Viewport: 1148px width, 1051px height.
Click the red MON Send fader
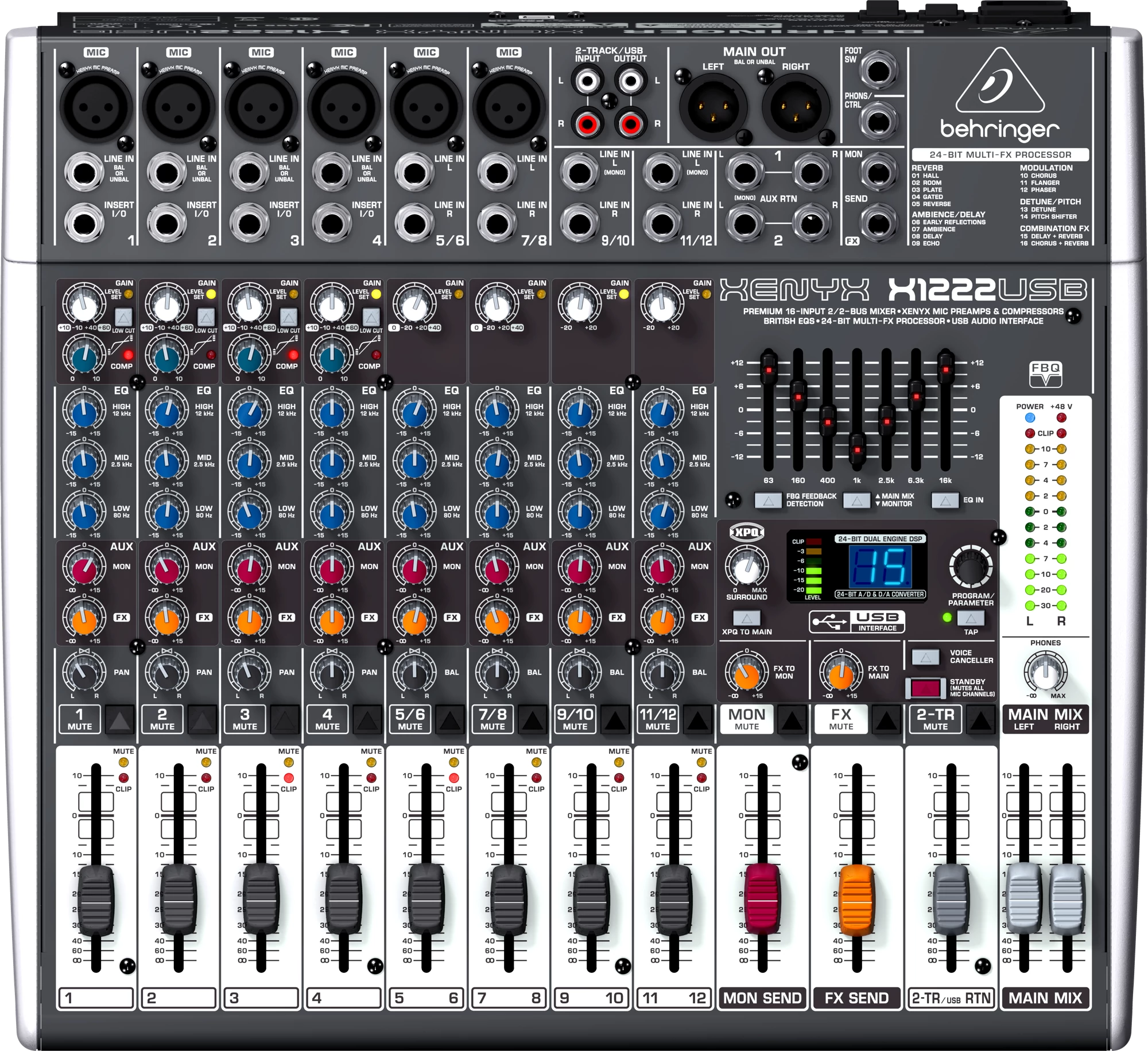point(762,899)
